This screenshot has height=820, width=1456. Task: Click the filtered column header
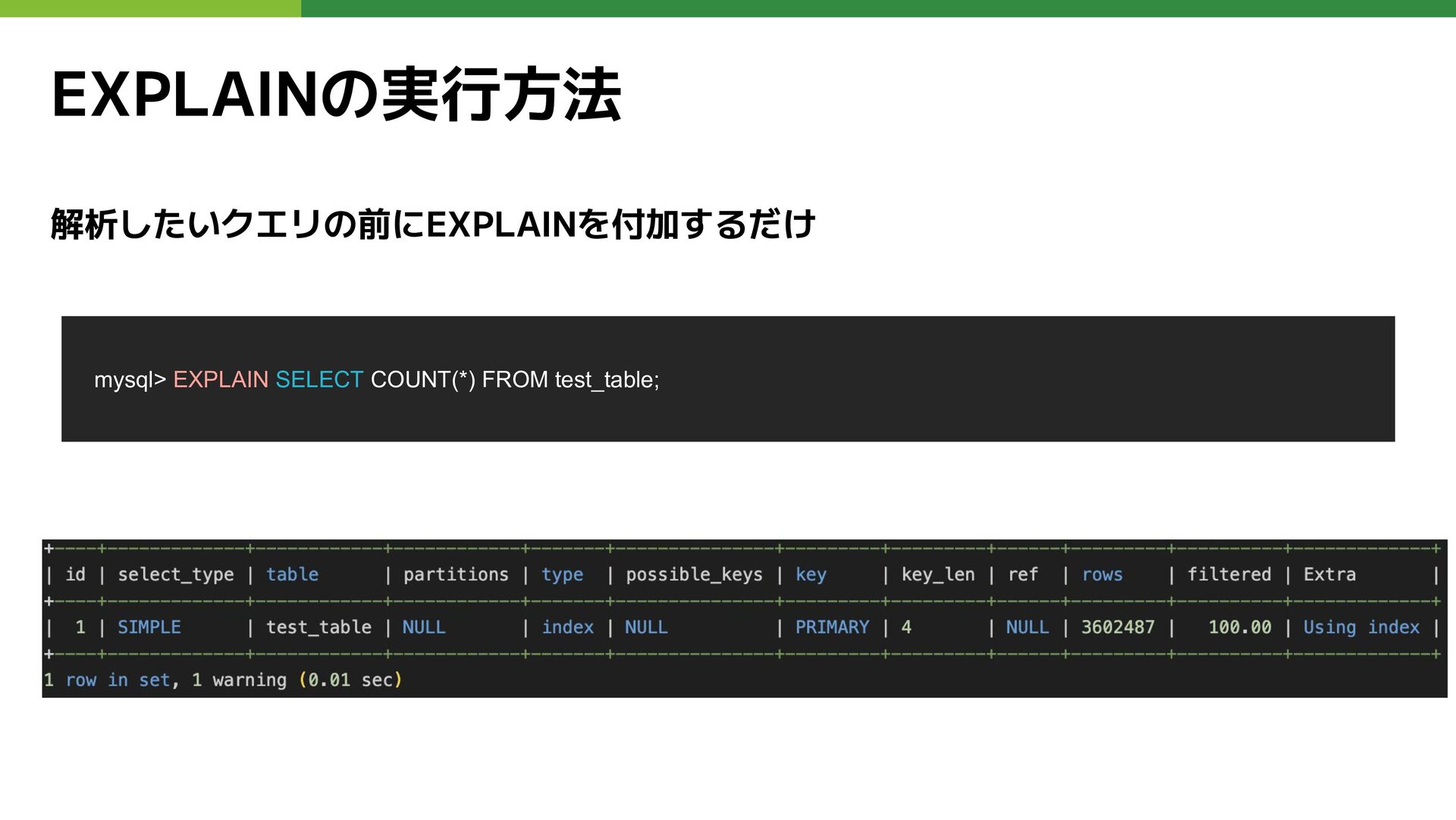coord(1228,575)
